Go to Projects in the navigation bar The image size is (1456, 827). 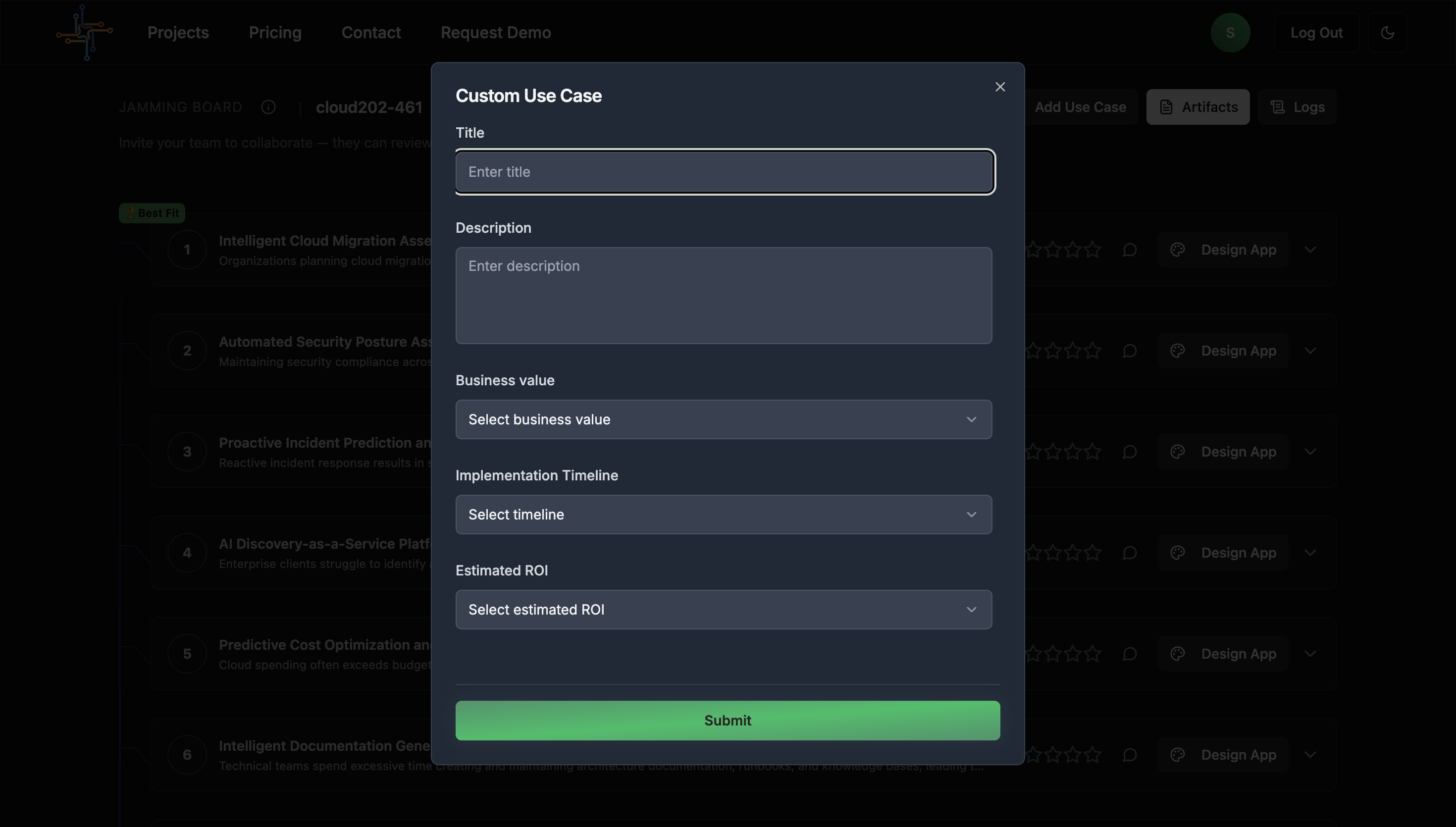point(178,32)
